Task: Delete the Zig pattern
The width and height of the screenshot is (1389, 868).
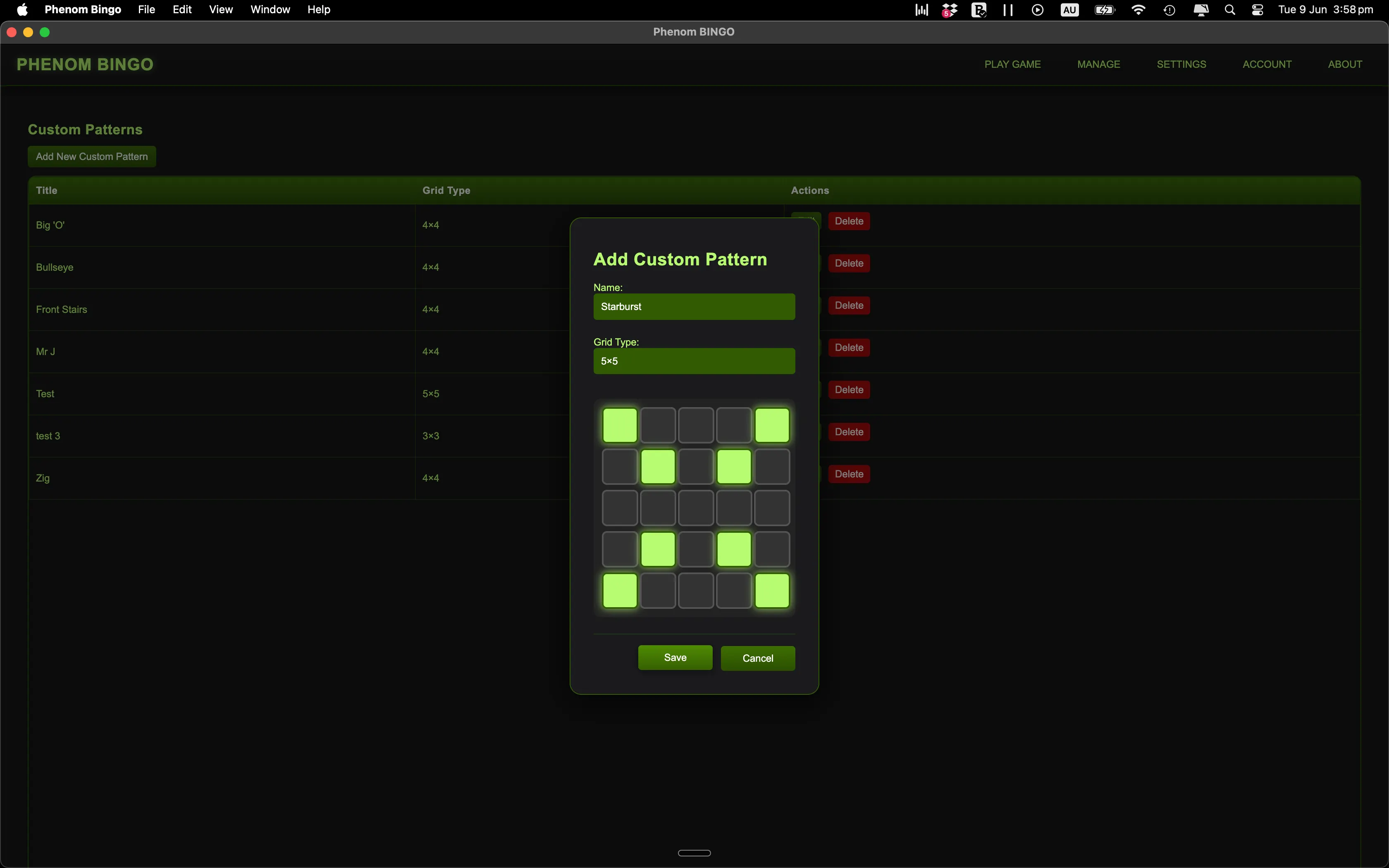Action: click(x=849, y=474)
